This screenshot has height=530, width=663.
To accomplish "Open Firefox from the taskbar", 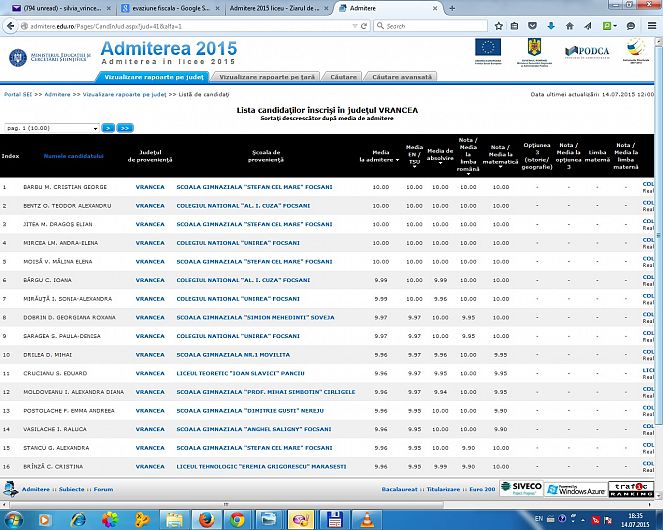I will tap(206, 520).
